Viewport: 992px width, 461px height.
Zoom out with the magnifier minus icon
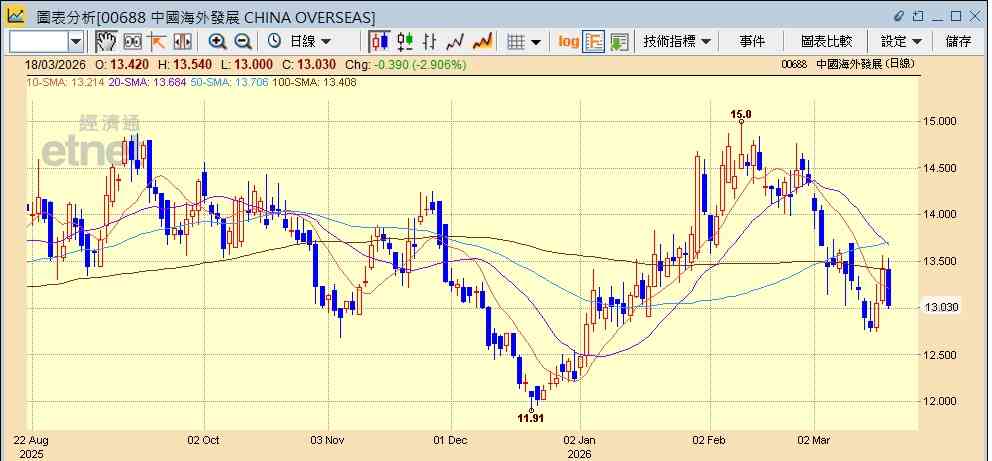pos(243,42)
